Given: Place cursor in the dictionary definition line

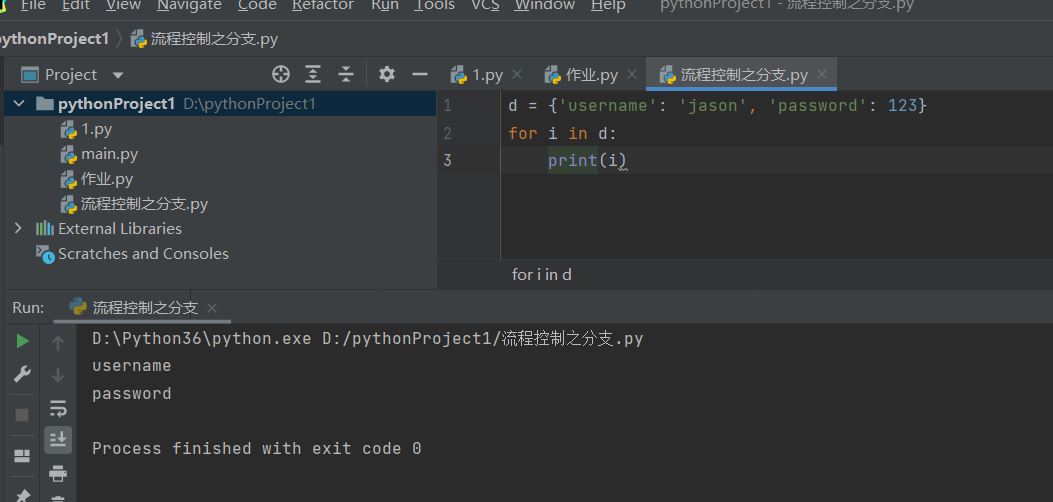Looking at the screenshot, I should pos(717,105).
